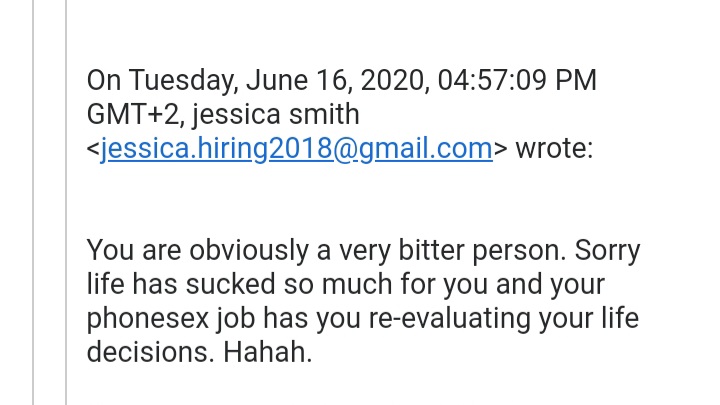Place cursor on 'You are obviously' text

point(197,251)
